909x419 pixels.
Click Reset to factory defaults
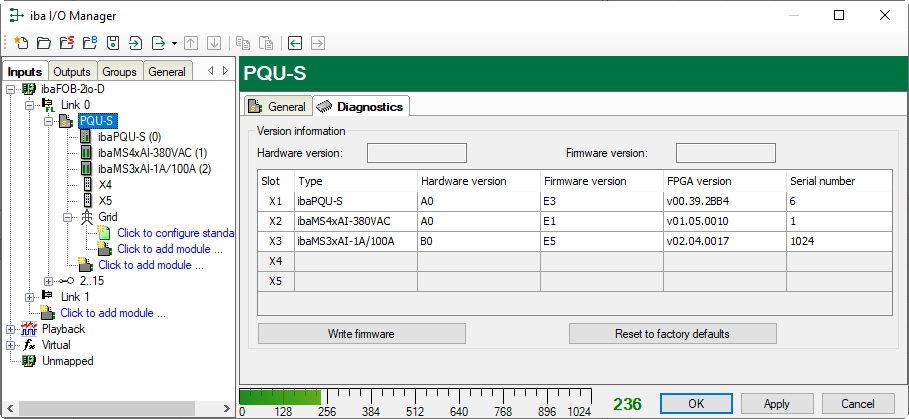(672, 334)
